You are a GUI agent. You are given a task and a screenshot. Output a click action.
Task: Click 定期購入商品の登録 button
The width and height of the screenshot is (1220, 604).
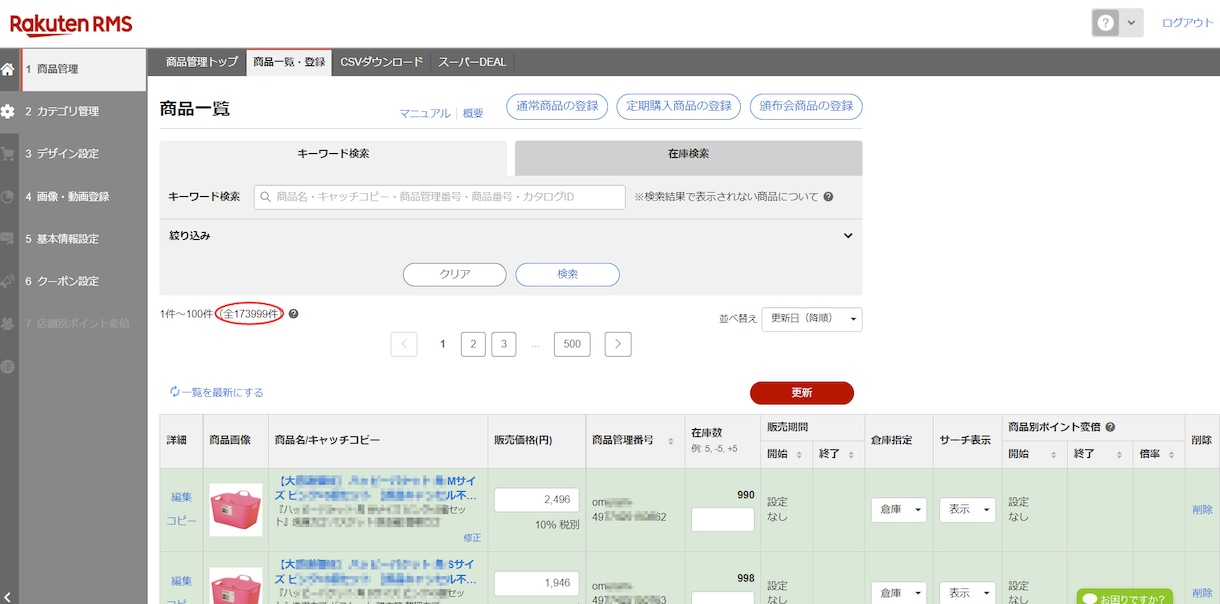679,106
